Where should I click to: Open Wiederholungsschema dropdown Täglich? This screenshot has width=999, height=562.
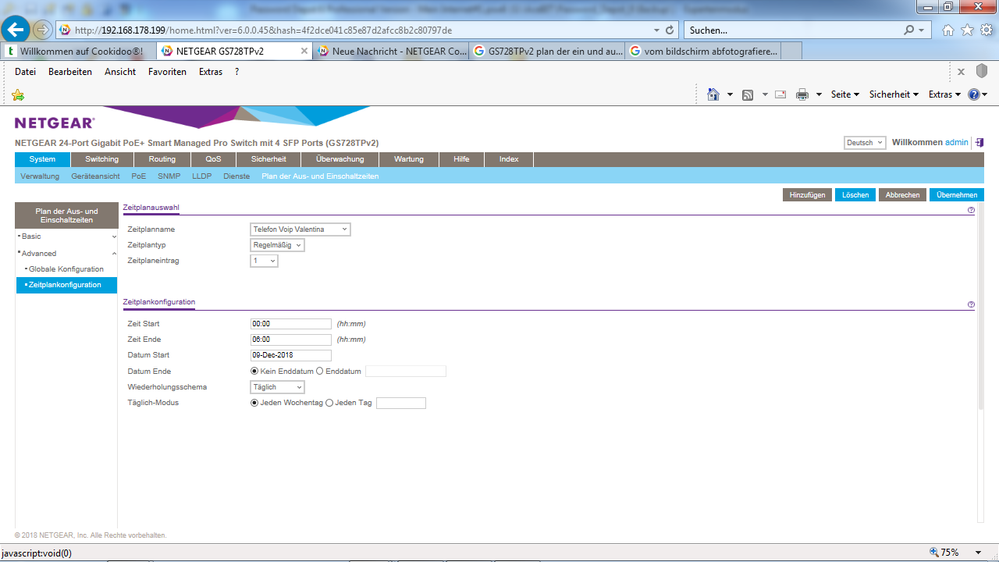pos(277,387)
